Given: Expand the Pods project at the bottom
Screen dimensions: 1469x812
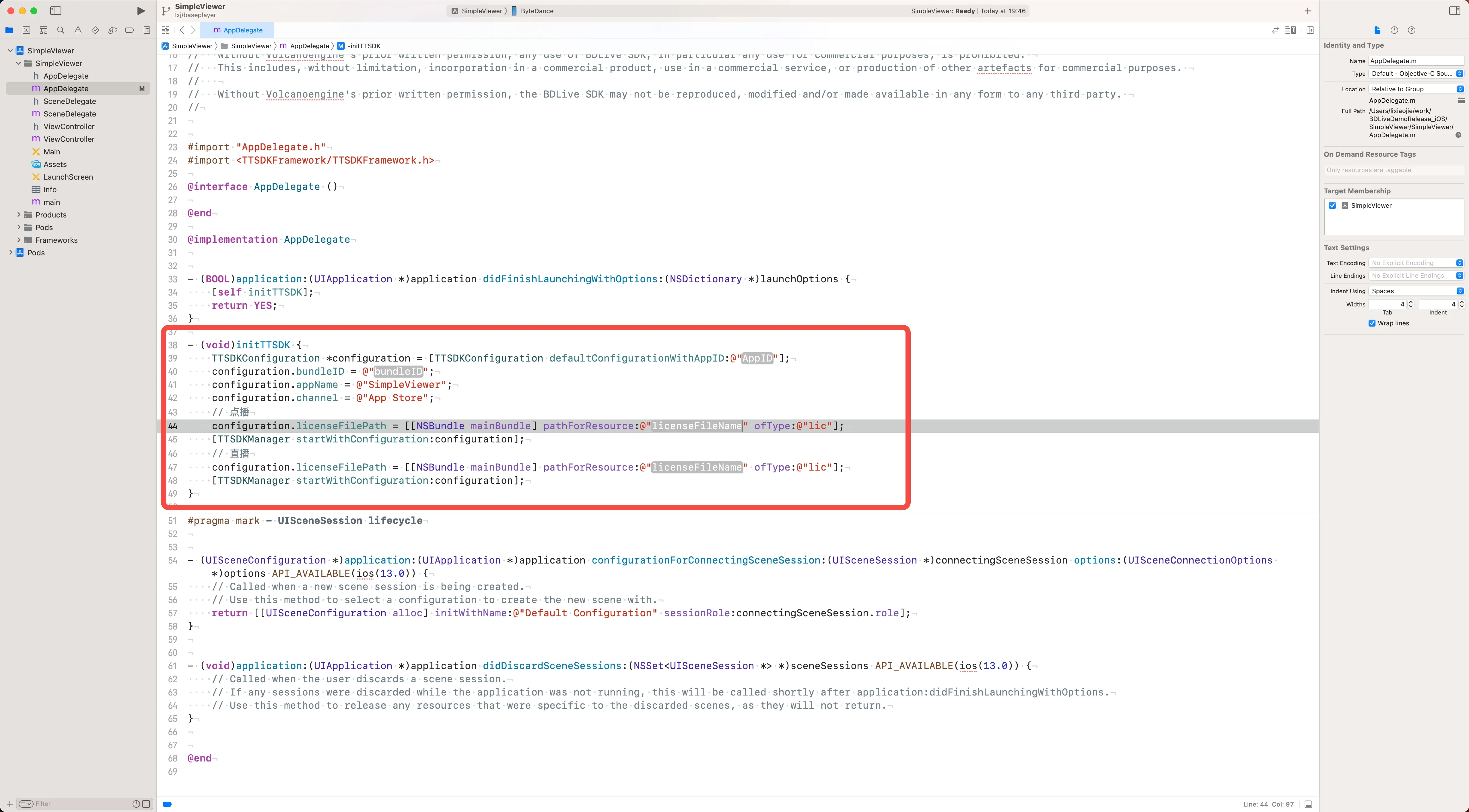Looking at the screenshot, I should point(10,252).
